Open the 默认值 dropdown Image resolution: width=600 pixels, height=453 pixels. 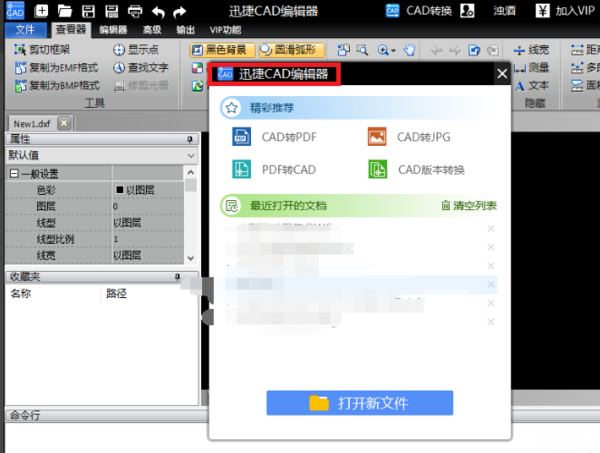click(191, 155)
